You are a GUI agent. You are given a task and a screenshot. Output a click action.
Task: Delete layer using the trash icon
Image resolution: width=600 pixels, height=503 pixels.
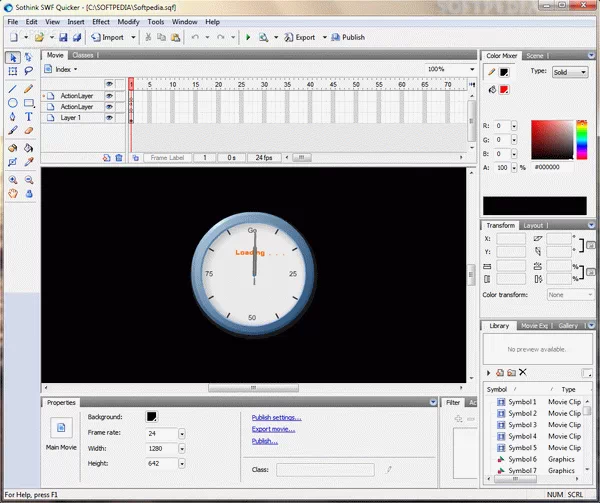[119, 157]
